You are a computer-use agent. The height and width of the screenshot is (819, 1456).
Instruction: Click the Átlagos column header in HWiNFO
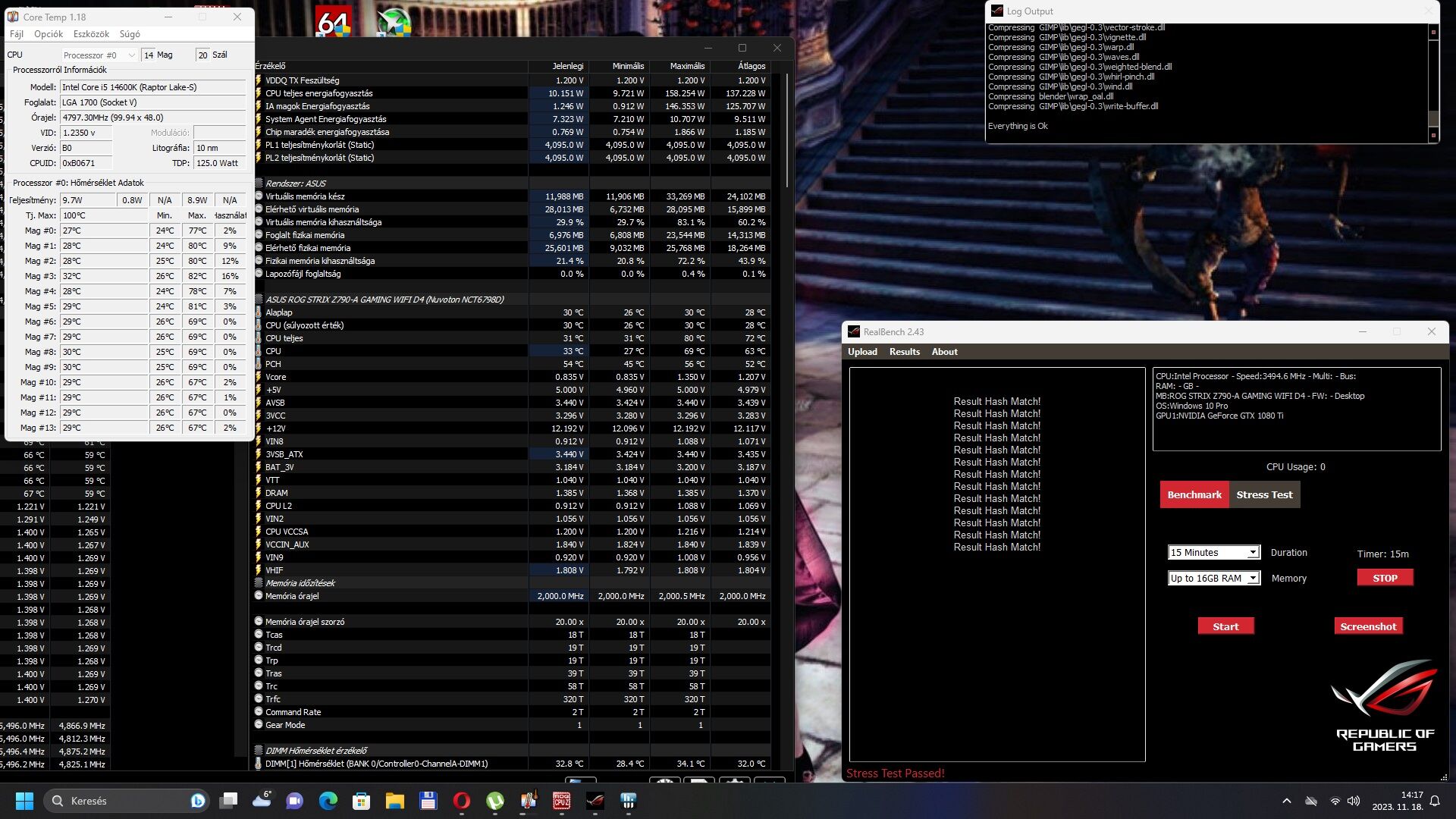tap(741, 66)
